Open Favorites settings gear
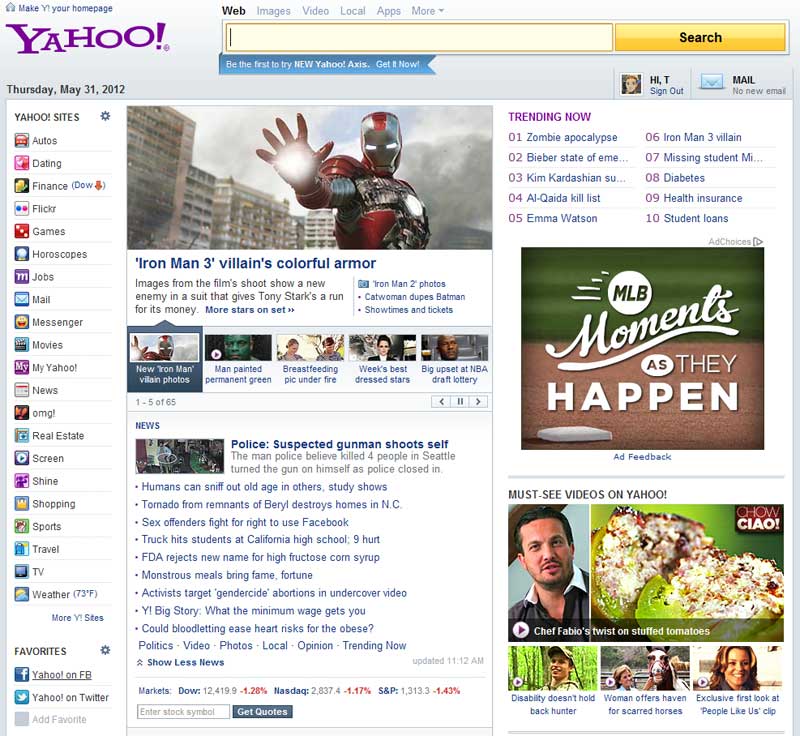800x736 pixels. [x=105, y=650]
